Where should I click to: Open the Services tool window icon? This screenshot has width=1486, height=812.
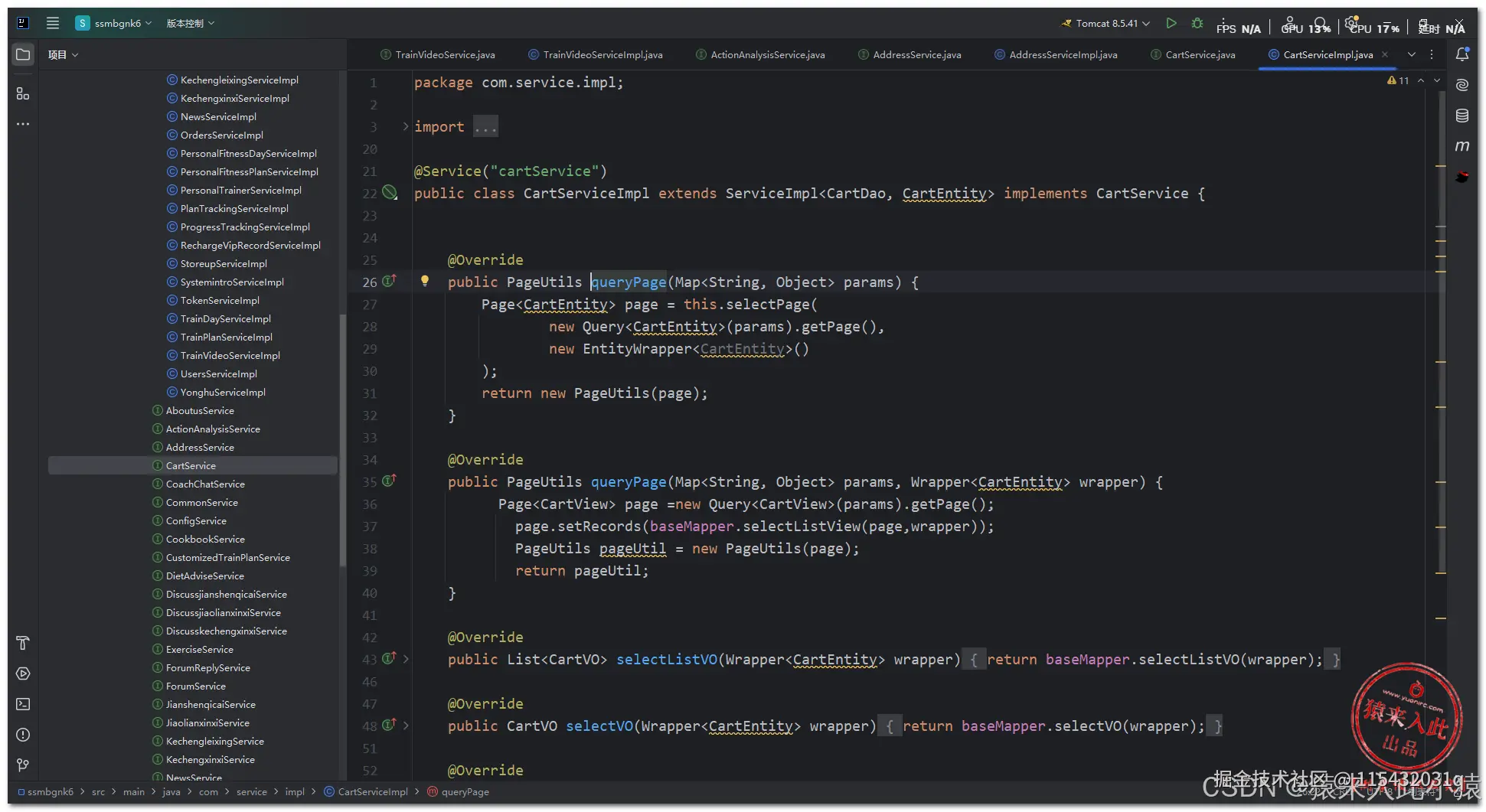23,673
